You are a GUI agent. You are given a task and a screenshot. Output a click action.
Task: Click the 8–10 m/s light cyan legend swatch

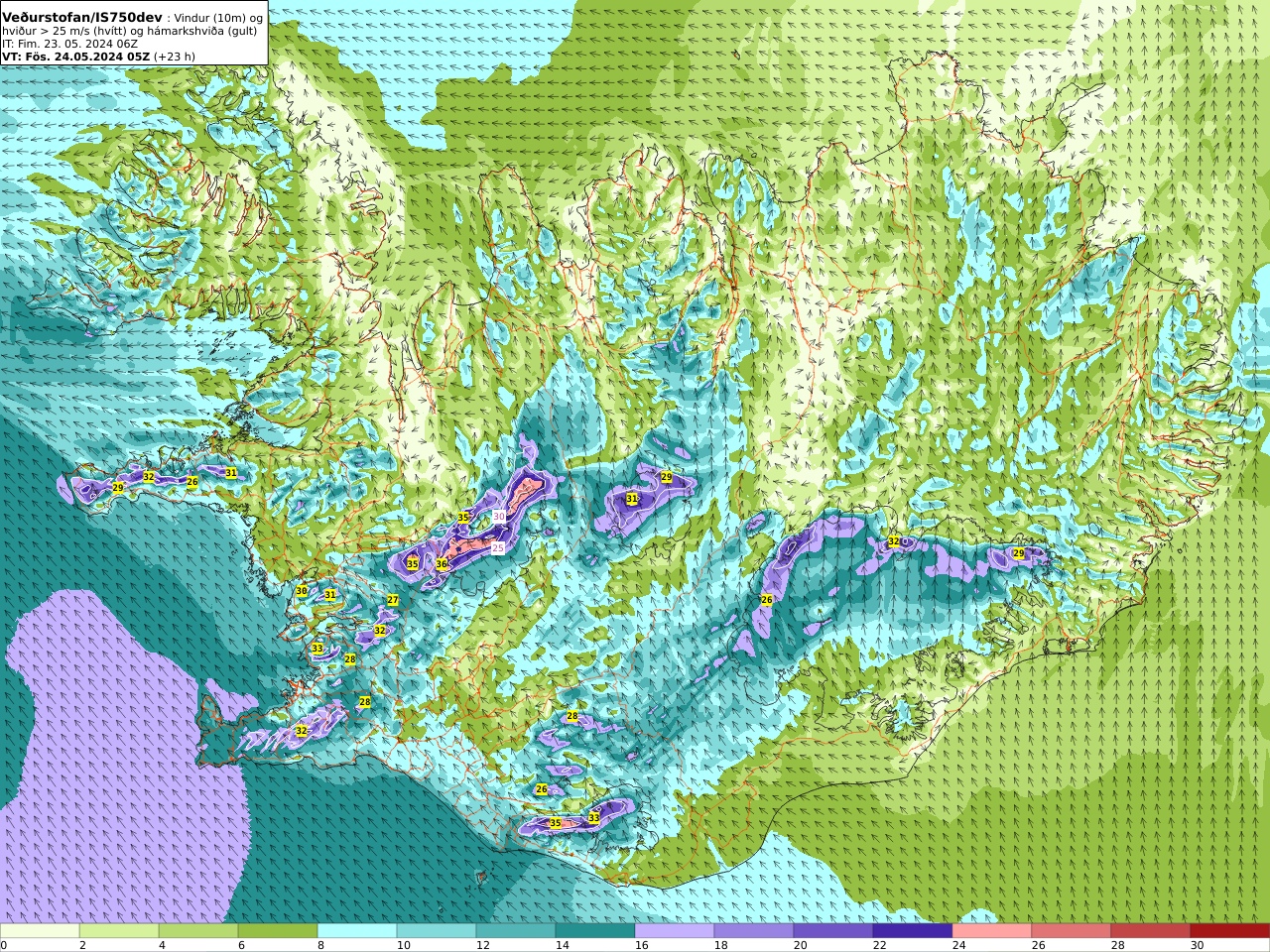pos(357,931)
